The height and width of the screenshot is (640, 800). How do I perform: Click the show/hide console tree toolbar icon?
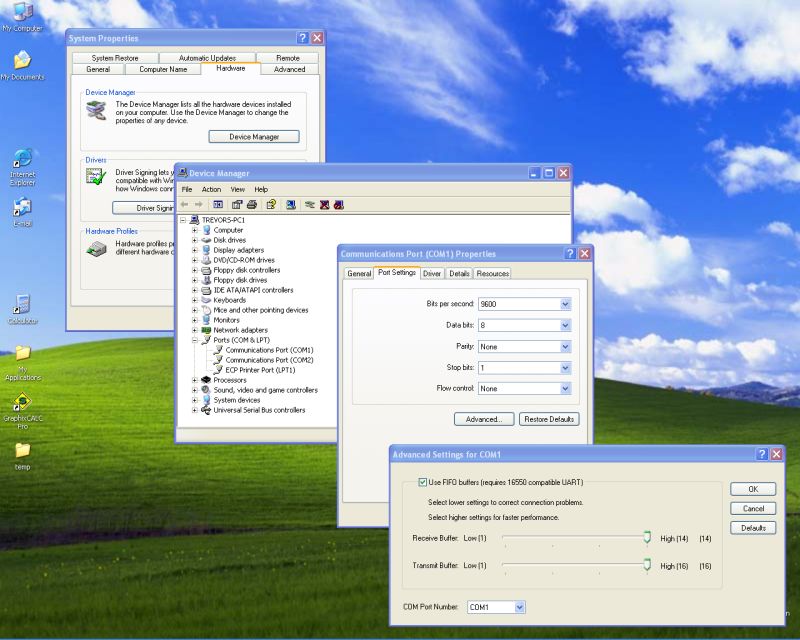point(218,205)
